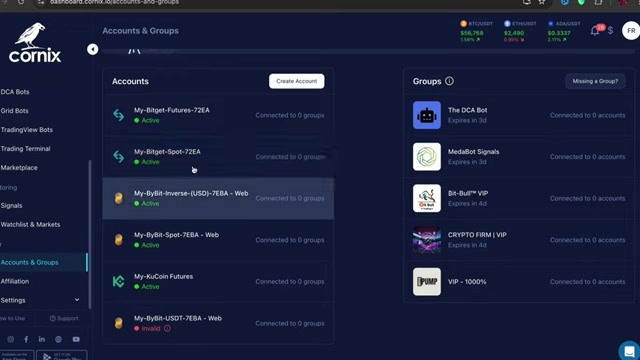Open the FR profile avatar
The height and width of the screenshot is (360, 640).
point(631,31)
